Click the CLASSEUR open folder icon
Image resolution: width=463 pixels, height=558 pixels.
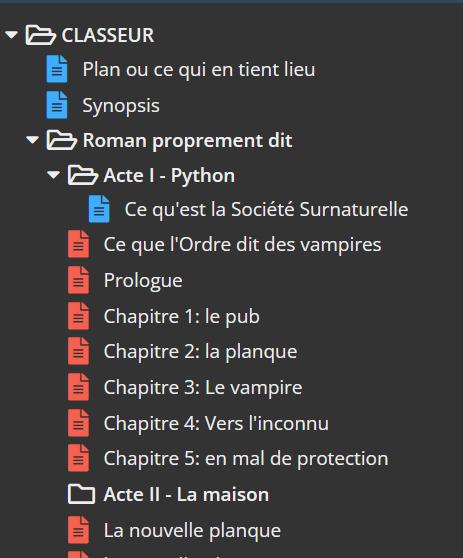[41, 35]
